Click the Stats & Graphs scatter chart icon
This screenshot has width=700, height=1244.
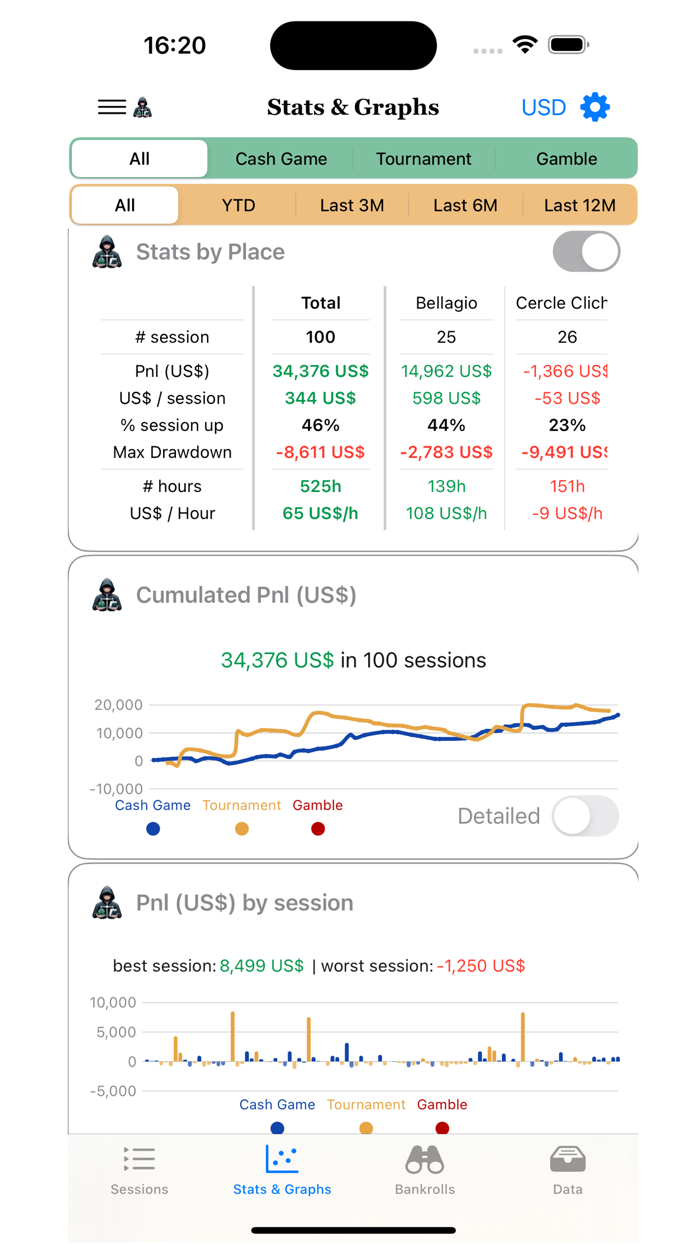(x=282, y=1160)
